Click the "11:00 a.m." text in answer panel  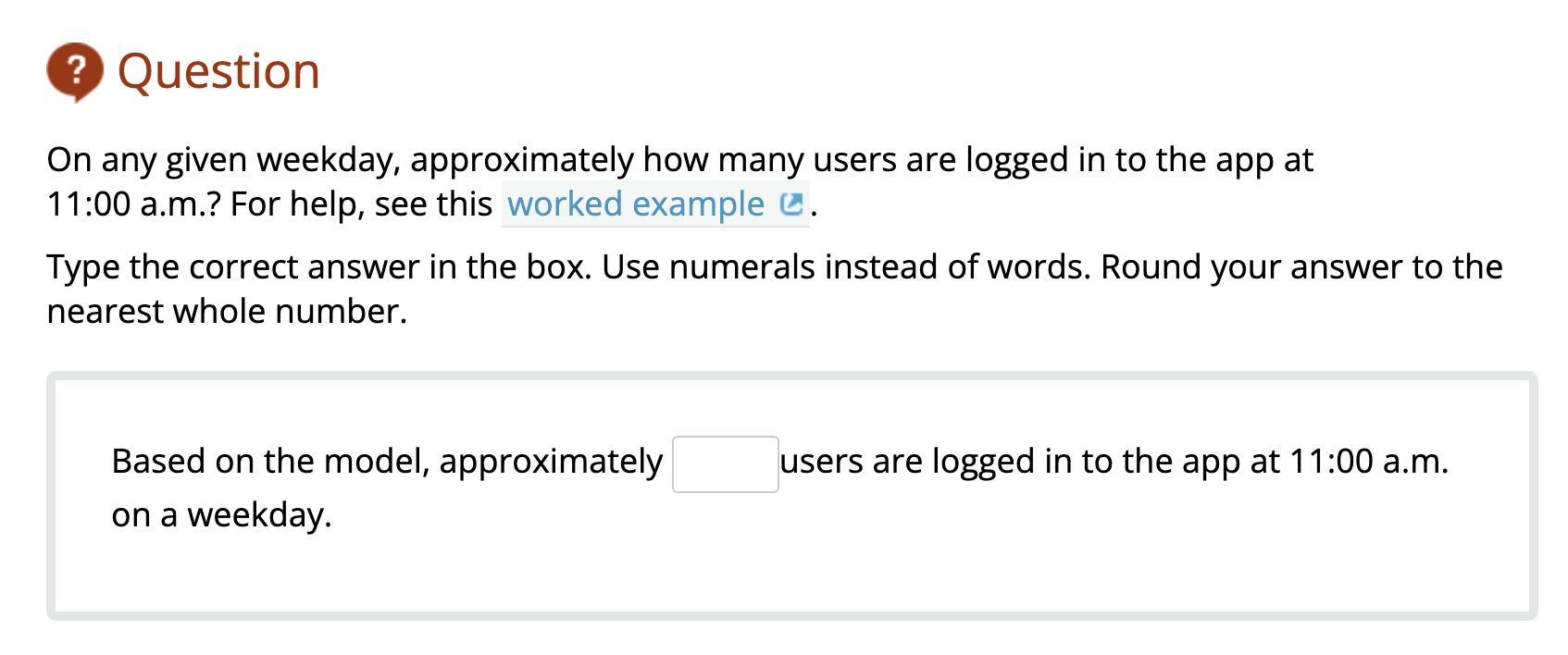point(1368,462)
